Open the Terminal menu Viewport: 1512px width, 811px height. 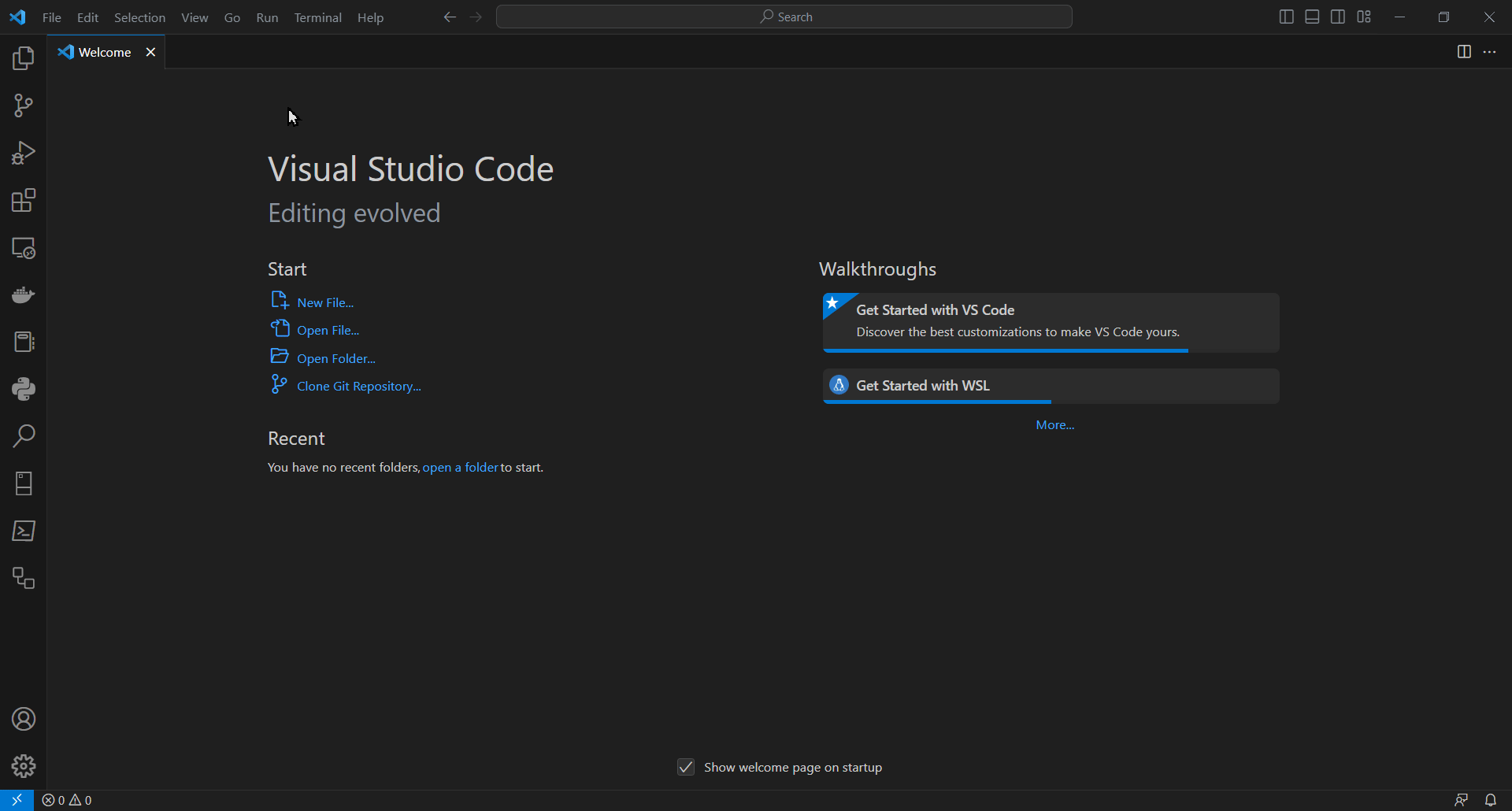pos(317,17)
